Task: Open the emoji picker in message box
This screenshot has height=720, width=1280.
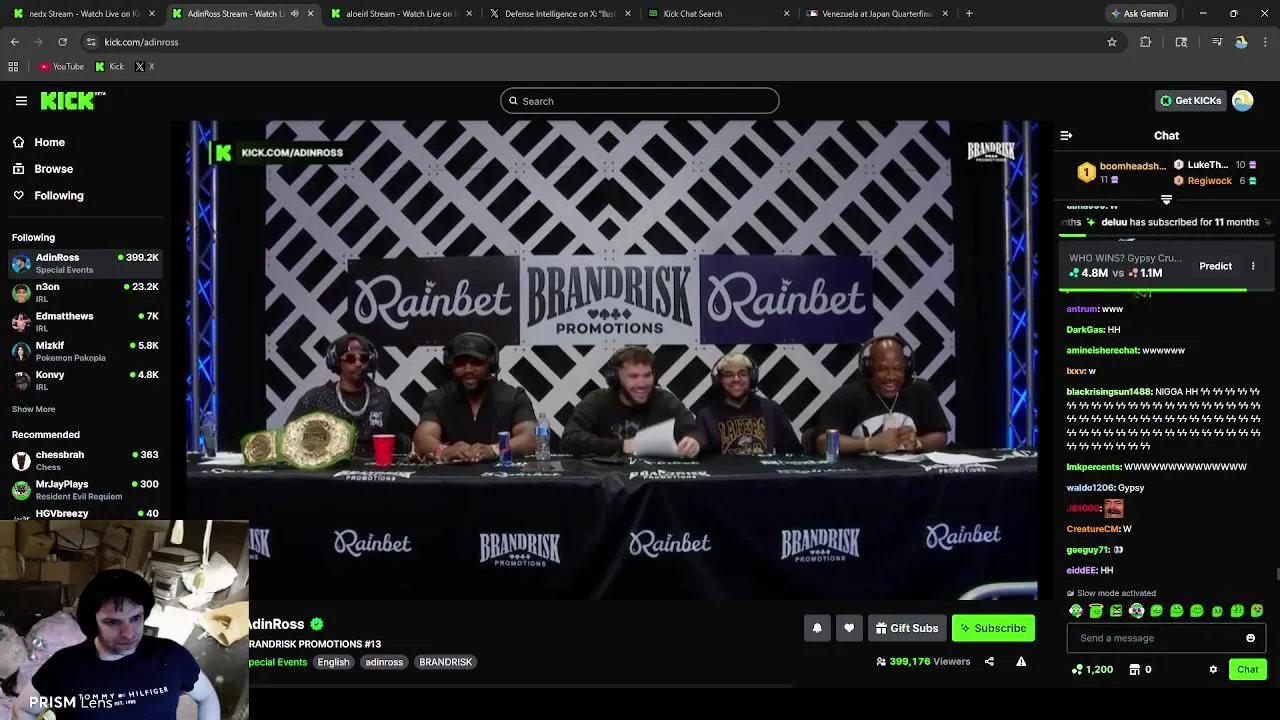Action: 1250,638
